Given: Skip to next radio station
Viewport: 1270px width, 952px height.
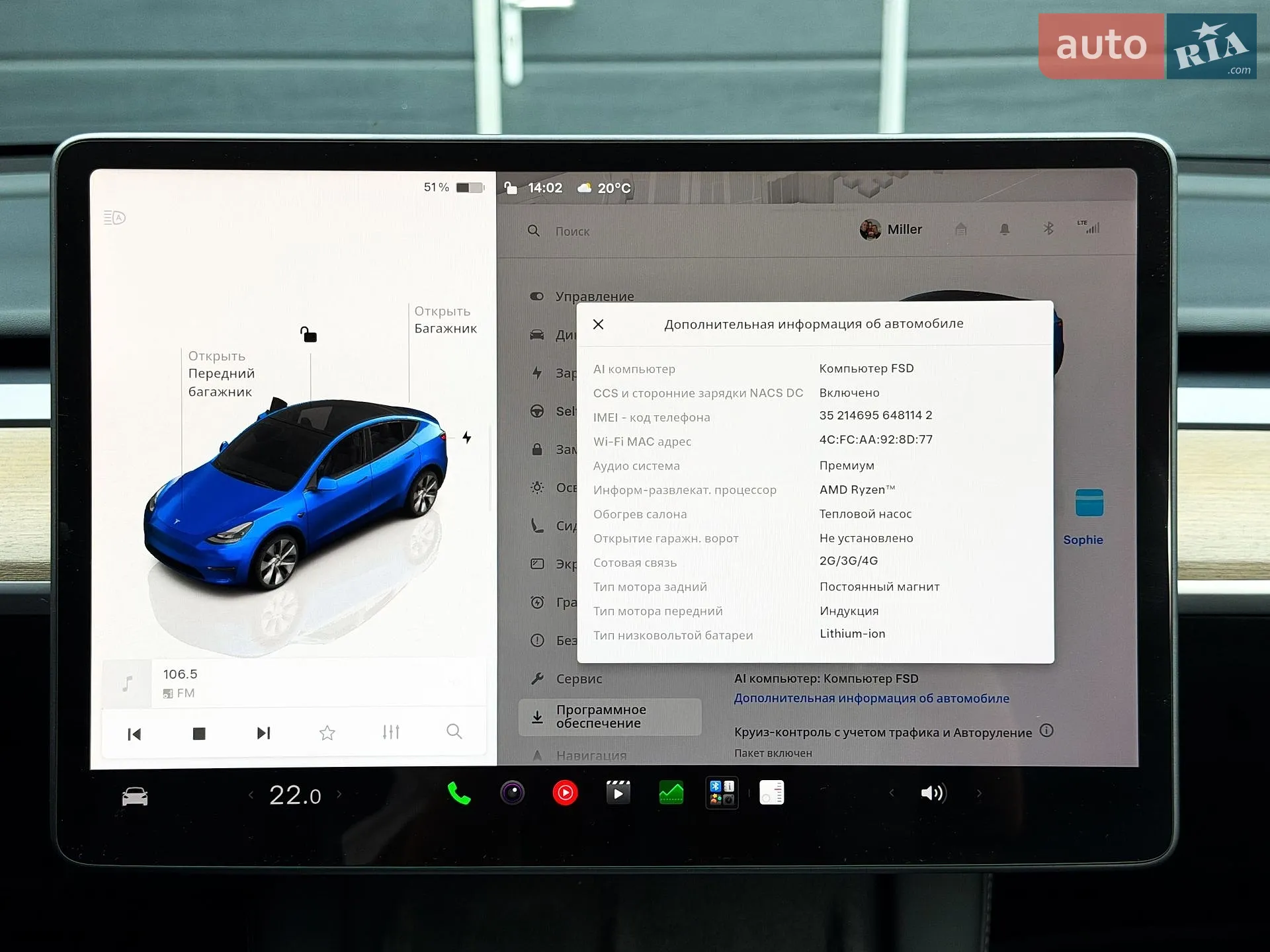Looking at the screenshot, I should [x=263, y=733].
